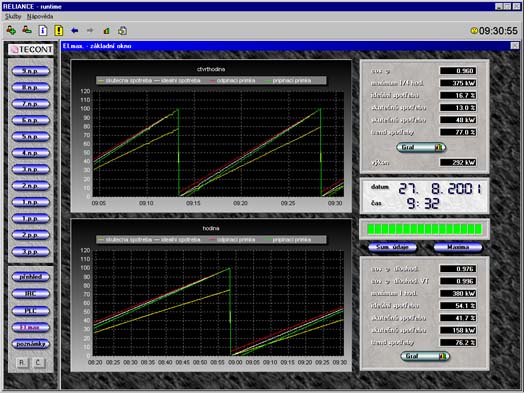Click the upper Graf button
This screenshot has height=393, width=524.
pyautogui.click(x=421, y=147)
